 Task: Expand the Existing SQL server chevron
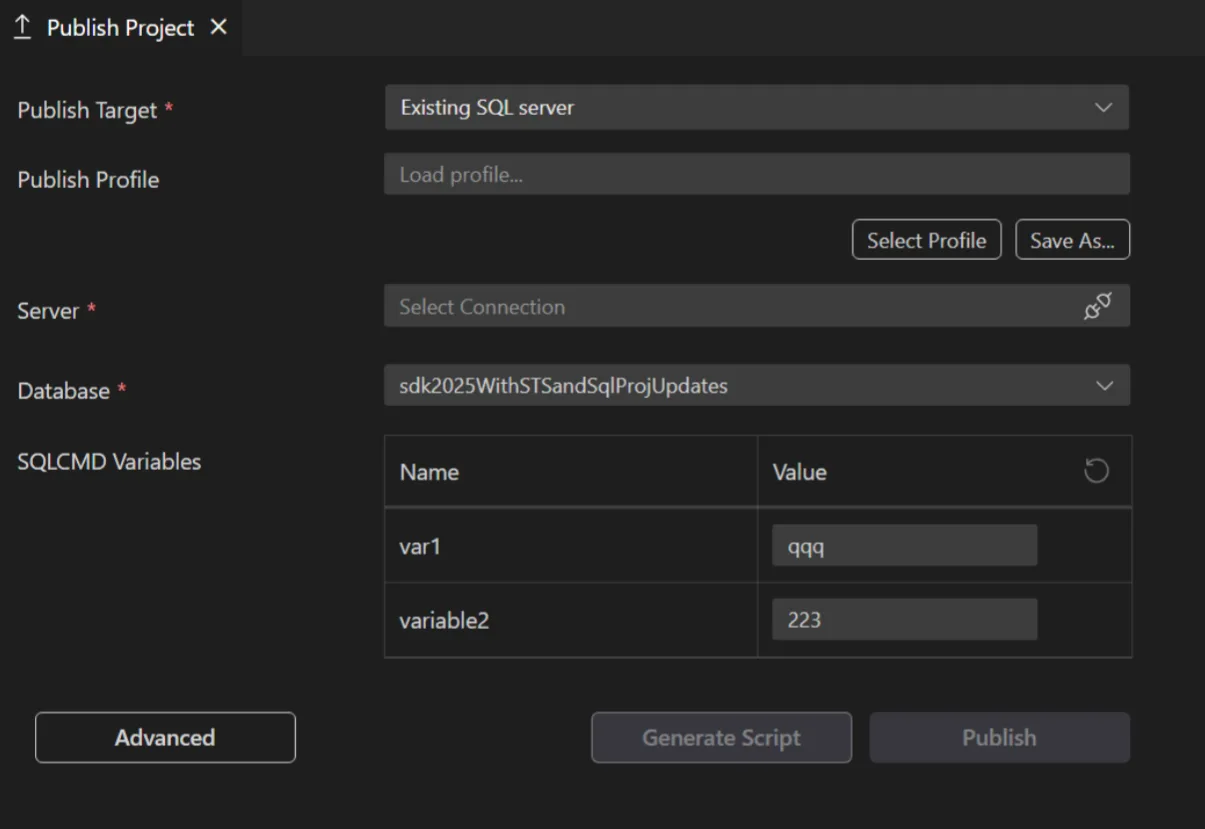click(1104, 107)
